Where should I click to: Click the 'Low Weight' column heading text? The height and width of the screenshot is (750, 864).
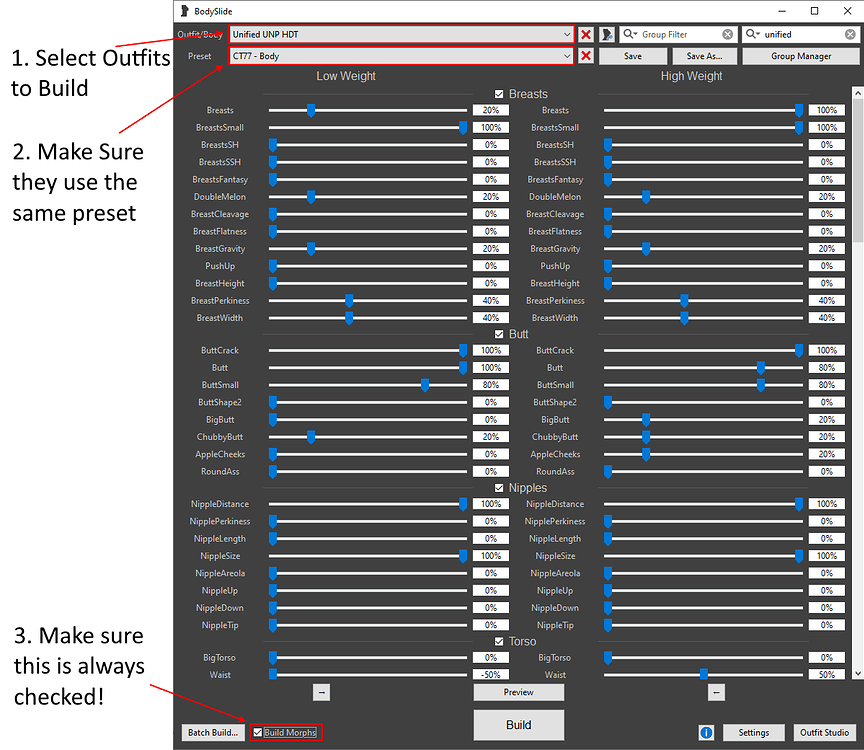coord(345,76)
